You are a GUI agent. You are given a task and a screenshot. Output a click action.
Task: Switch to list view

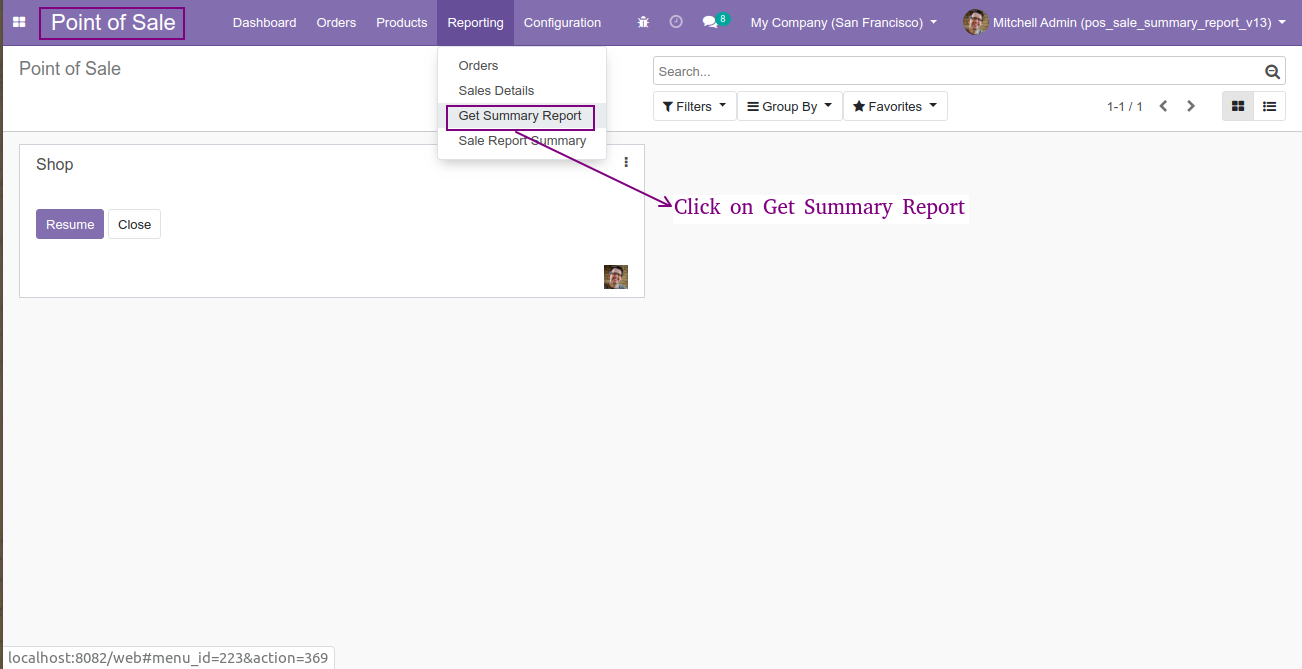coord(1270,106)
